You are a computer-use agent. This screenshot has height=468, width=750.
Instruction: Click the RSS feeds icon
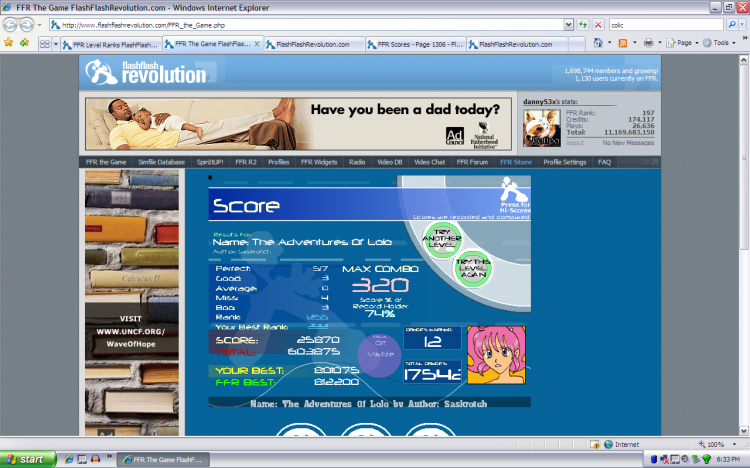click(622, 43)
